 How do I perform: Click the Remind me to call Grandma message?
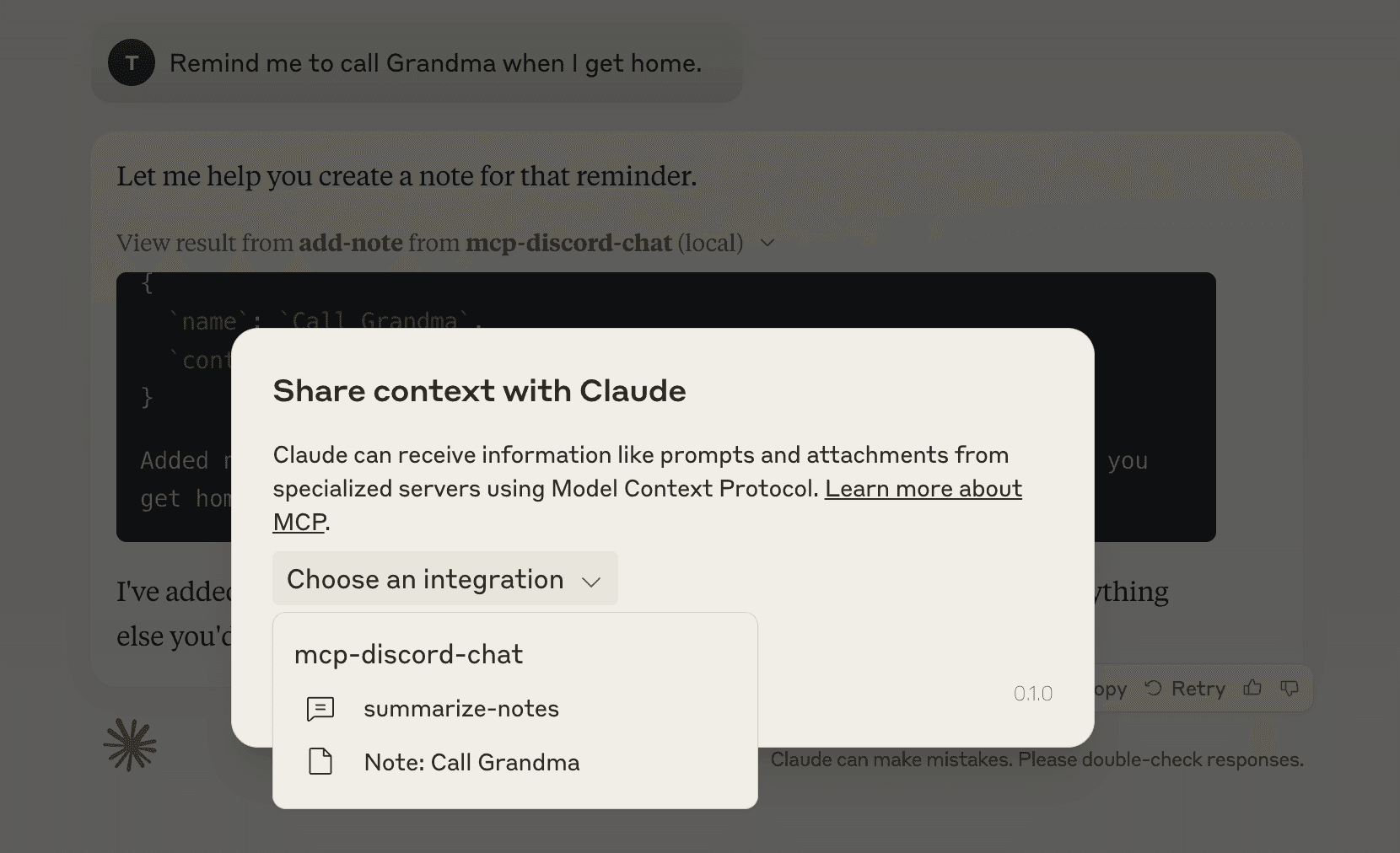435,62
